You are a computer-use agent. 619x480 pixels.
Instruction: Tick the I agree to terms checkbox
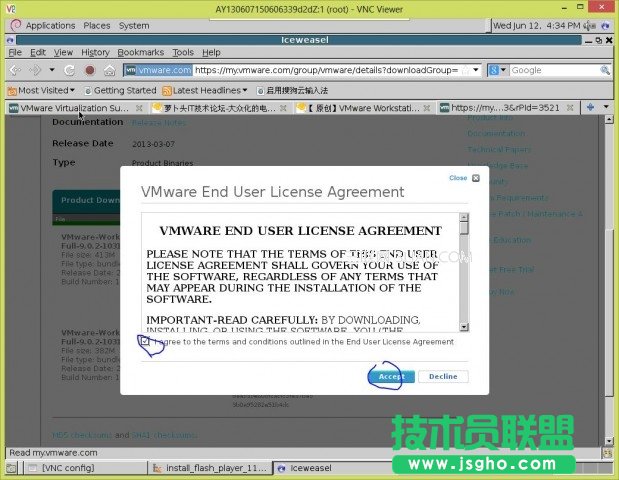click(145, 341)
